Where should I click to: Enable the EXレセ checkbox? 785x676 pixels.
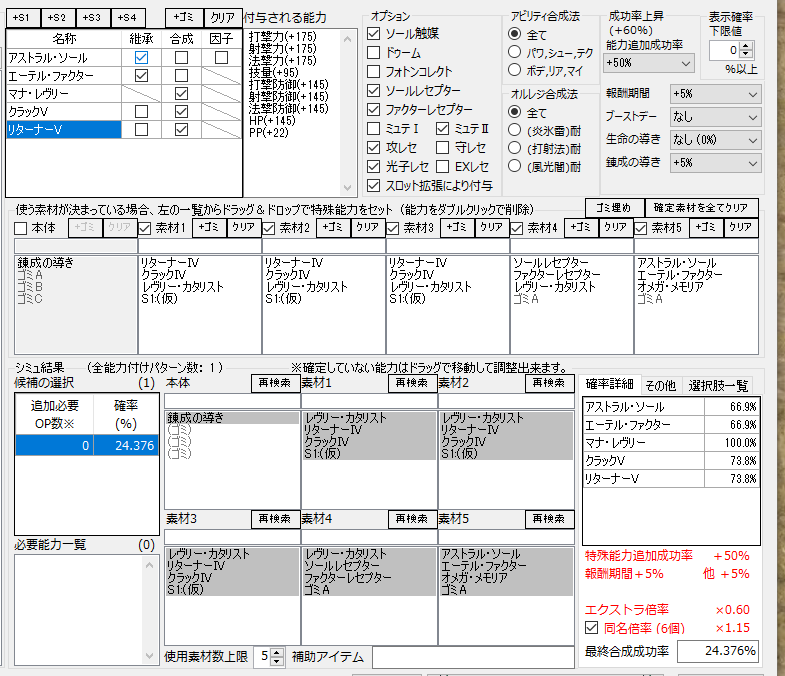click(x=442, y=166)
